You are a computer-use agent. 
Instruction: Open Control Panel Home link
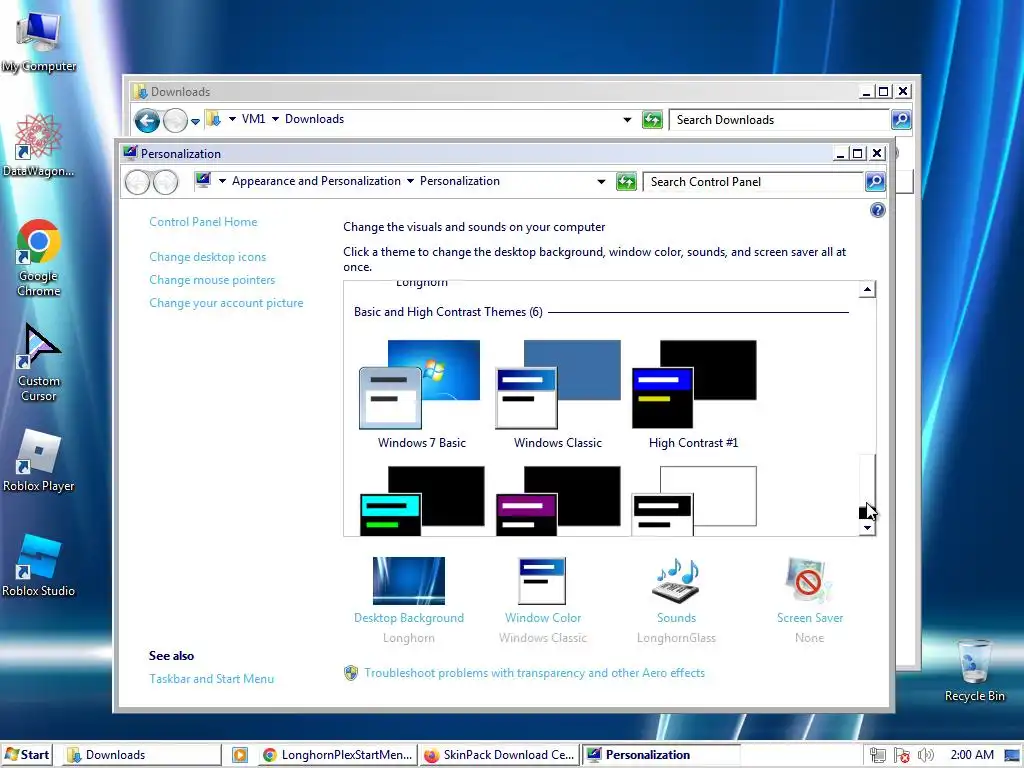coord(203,222)
